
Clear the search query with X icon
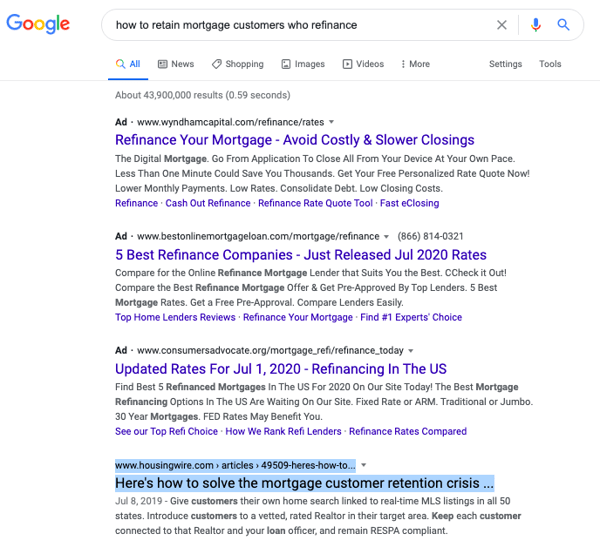[502, 25]
